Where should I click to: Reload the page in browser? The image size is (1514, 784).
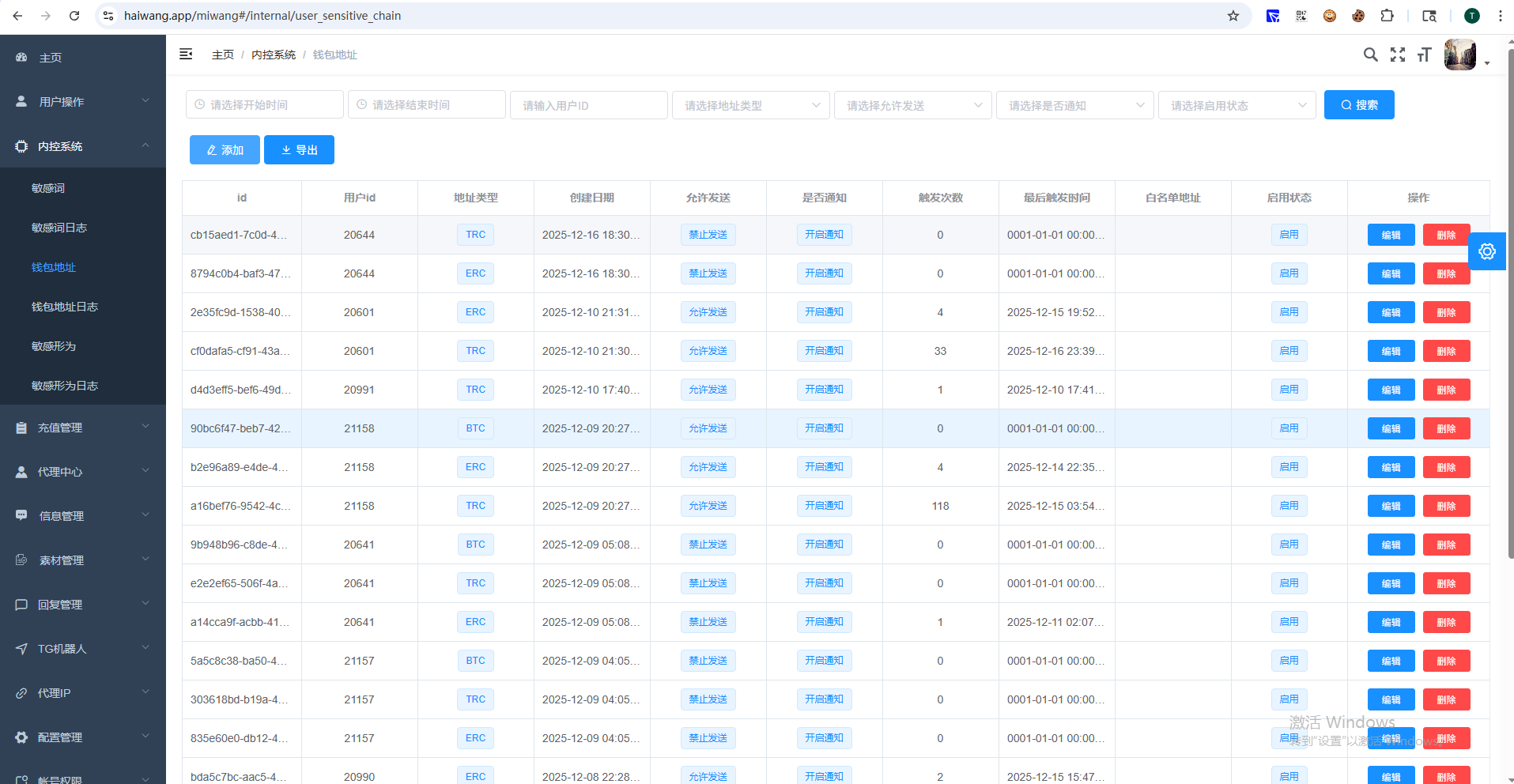pos(74,16)
